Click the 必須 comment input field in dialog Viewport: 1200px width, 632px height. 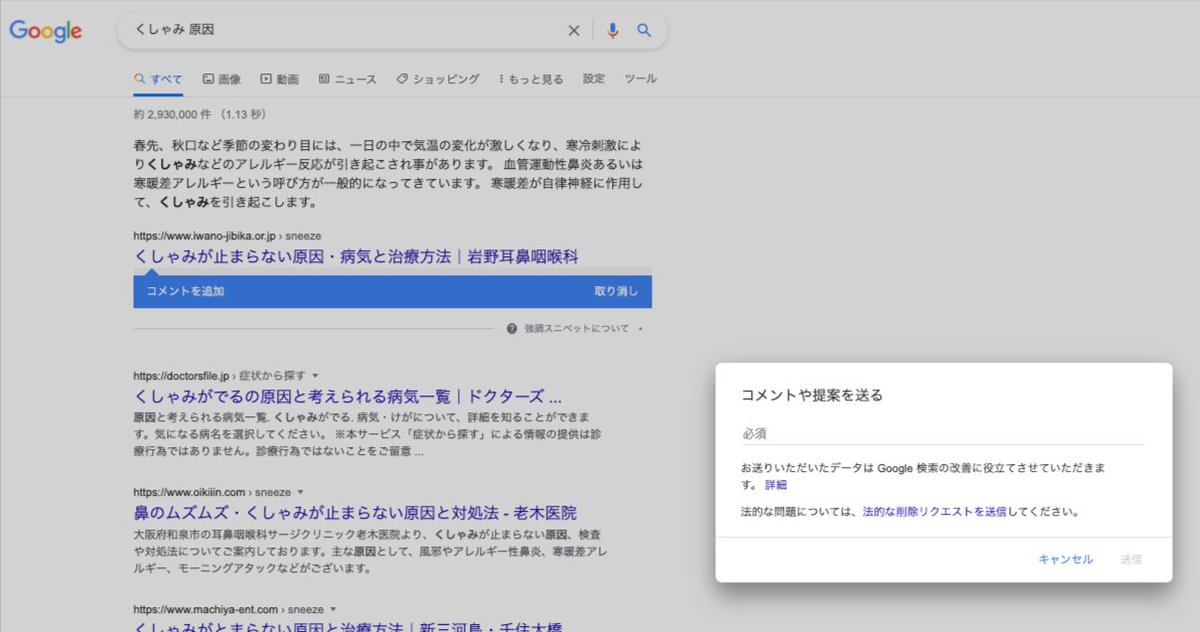coord(943,434)
